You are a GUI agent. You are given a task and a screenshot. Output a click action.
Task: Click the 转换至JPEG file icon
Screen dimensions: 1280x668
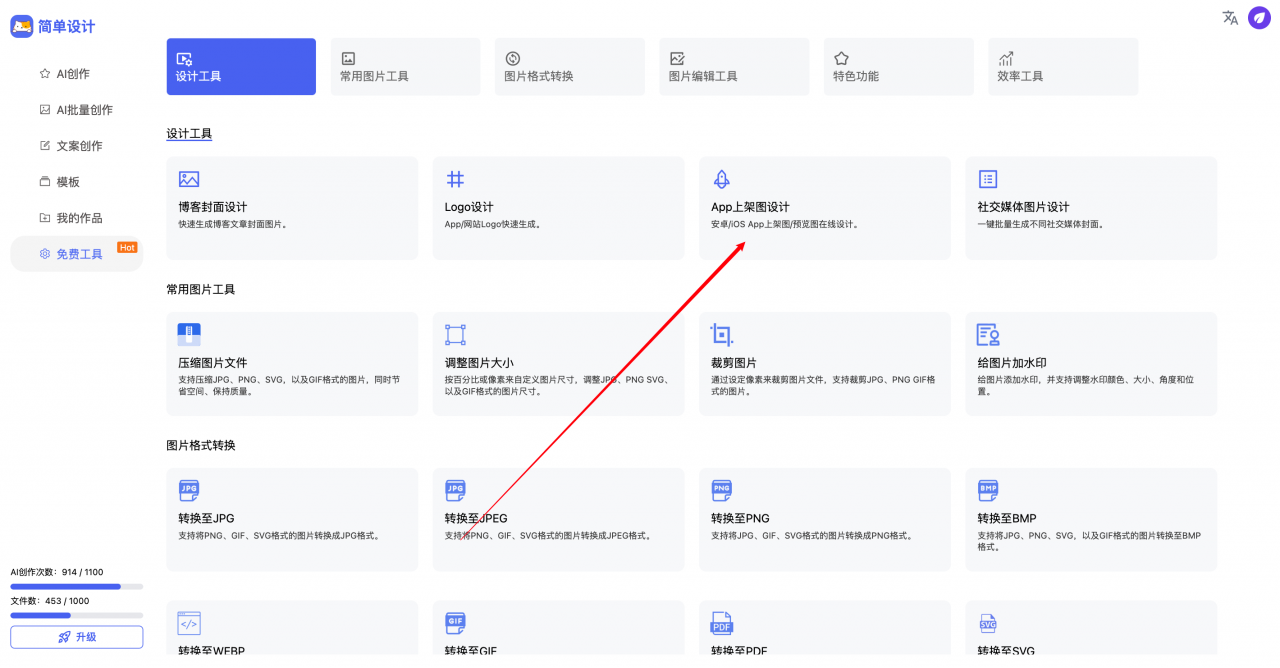pyautogui.click(x=455, y=490)
